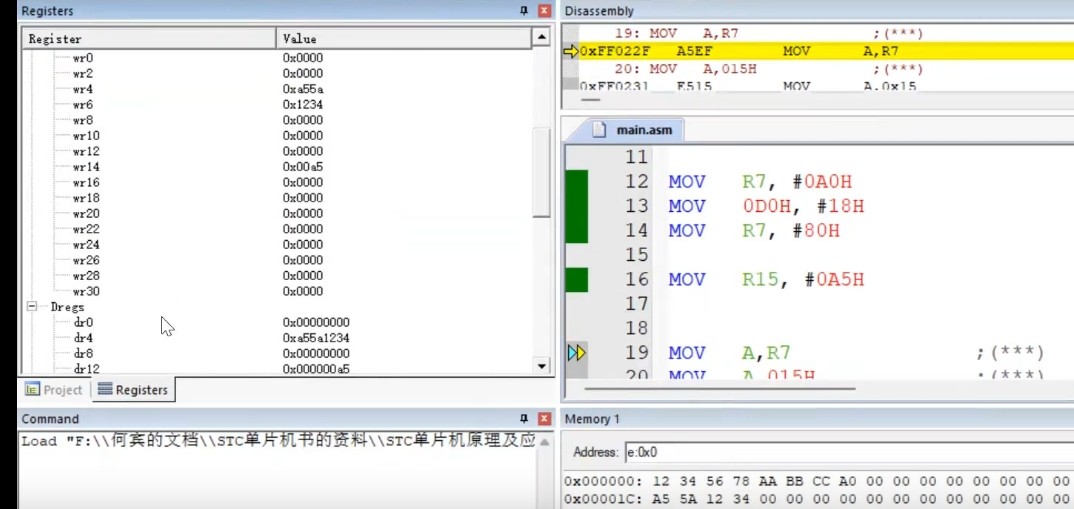Screen dimensions: 1074x509
Task: Select the dr4 register entry
Action: [x=83, y=338]
